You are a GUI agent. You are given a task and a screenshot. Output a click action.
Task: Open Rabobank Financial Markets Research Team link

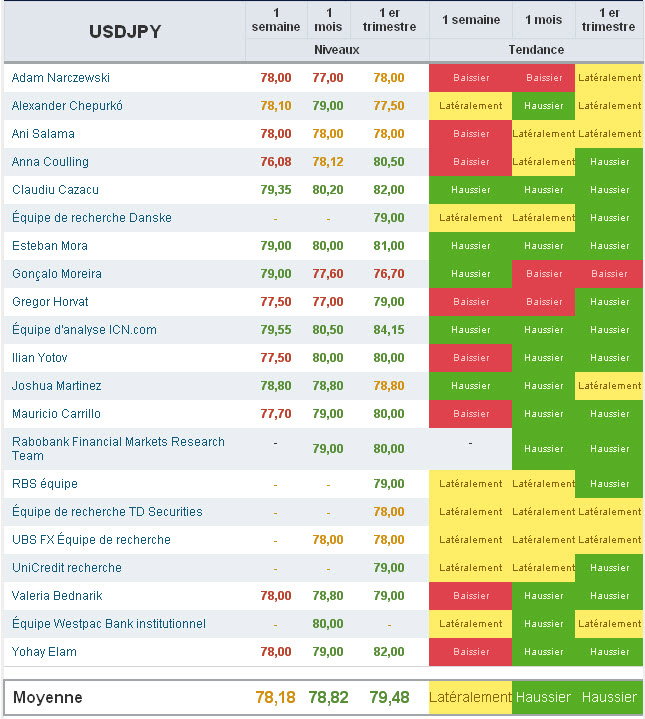(118, 448)
